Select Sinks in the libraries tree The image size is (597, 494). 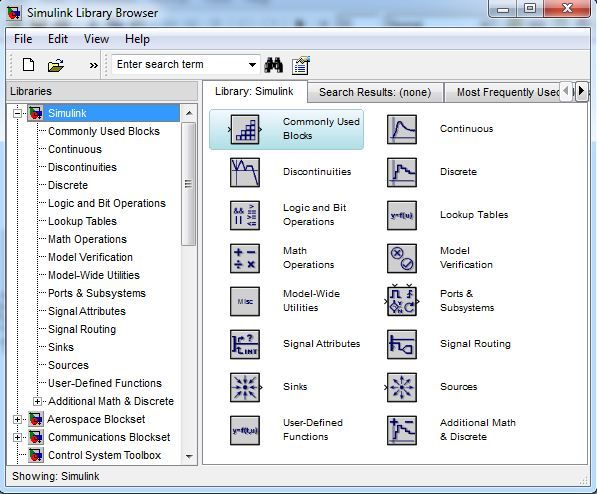(61, 347)
